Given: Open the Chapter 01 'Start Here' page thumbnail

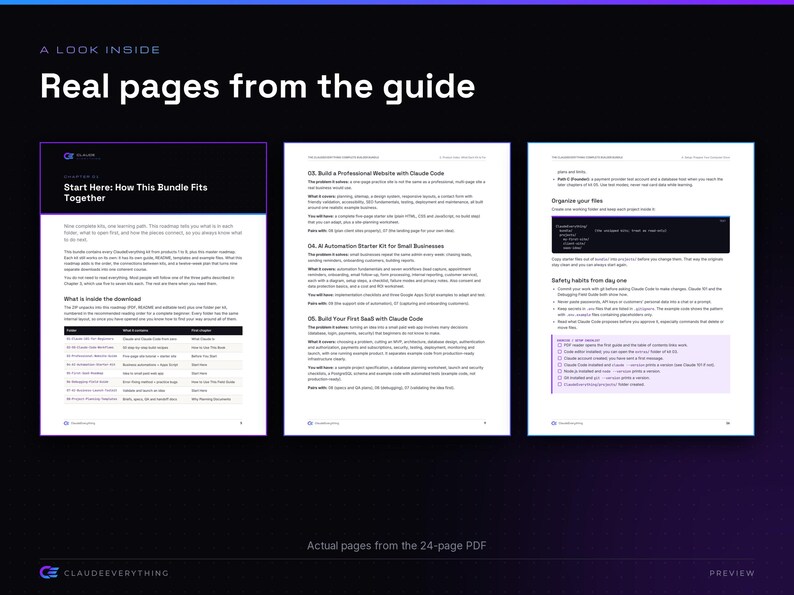Looking at the screenshot, I should 153,289.
